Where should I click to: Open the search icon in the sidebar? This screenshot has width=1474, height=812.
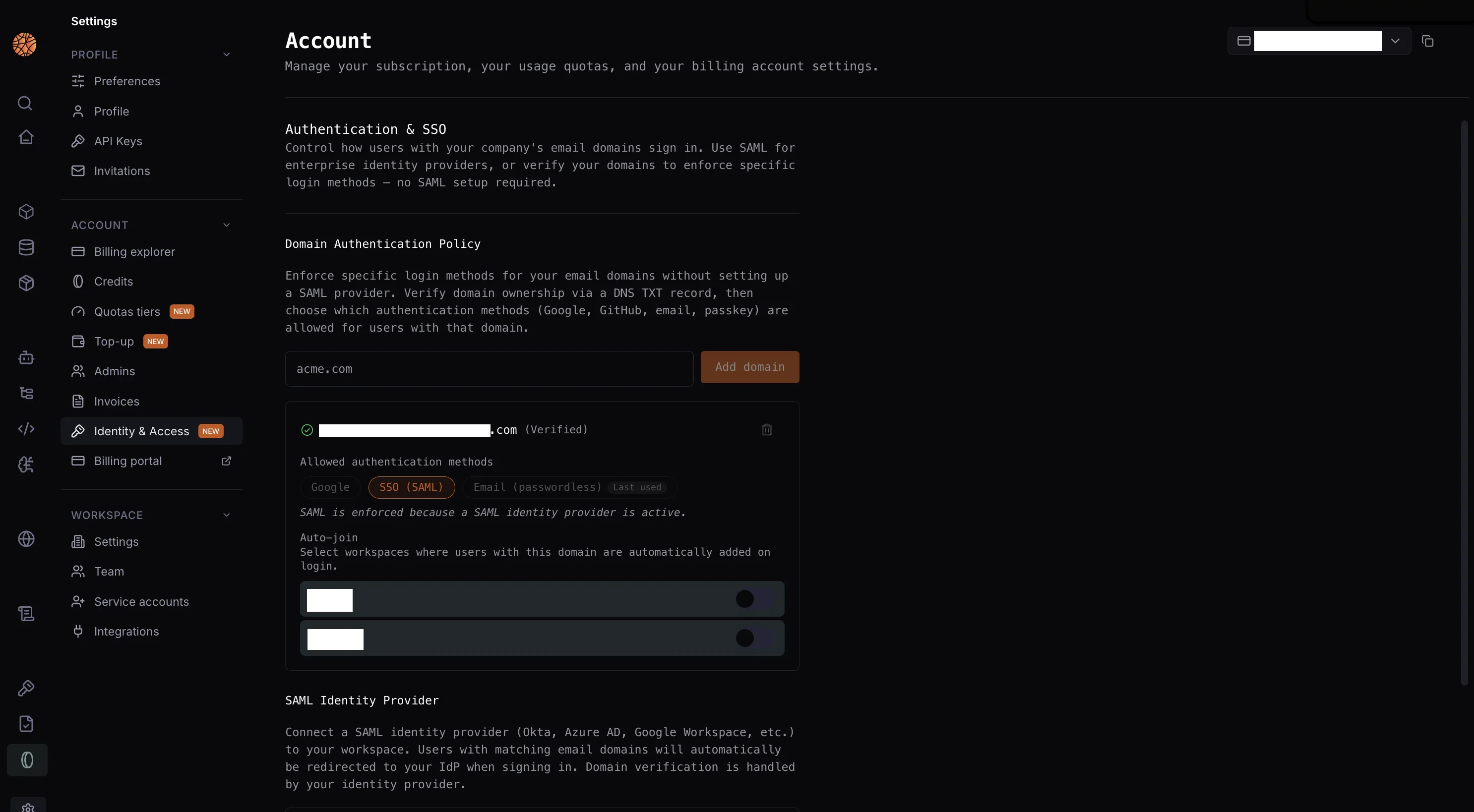[26, 103]
